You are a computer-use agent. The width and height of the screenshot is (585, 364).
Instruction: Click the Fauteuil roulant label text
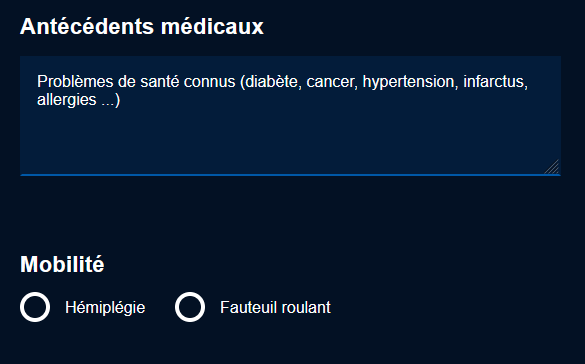[275, 308]
